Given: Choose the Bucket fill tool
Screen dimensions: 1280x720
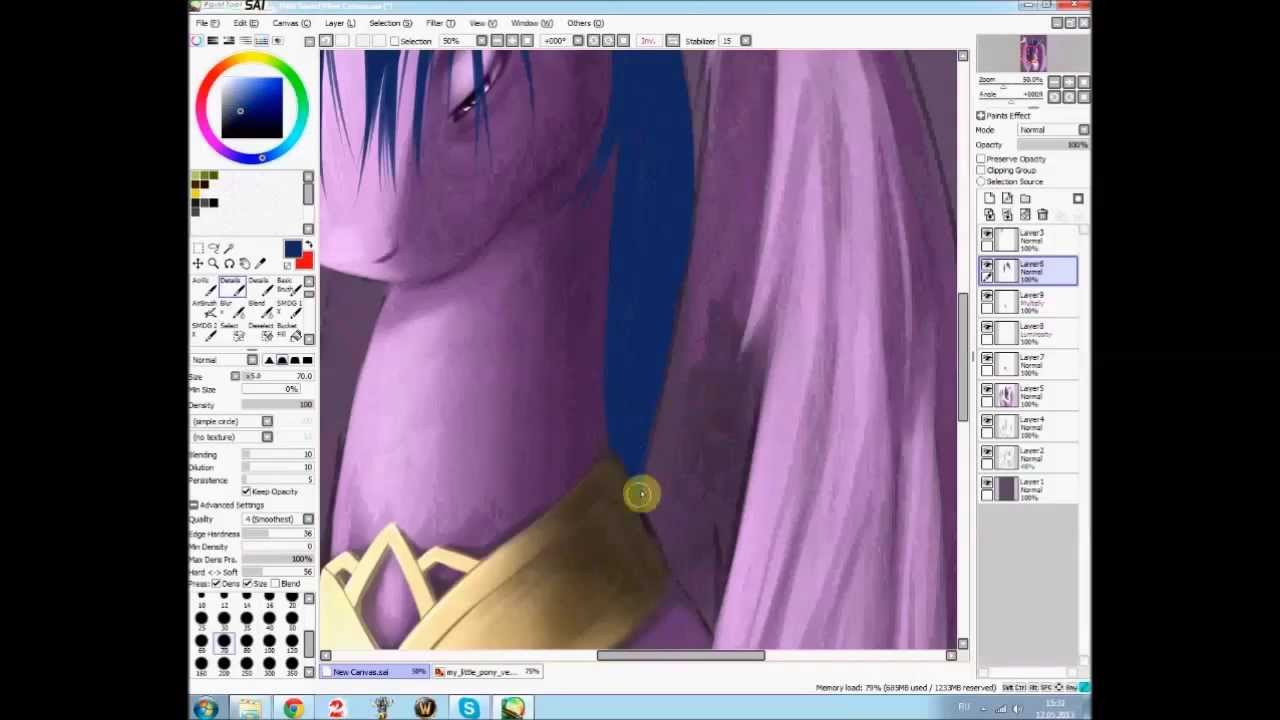Looking at the screenshot, I should 288,330.
